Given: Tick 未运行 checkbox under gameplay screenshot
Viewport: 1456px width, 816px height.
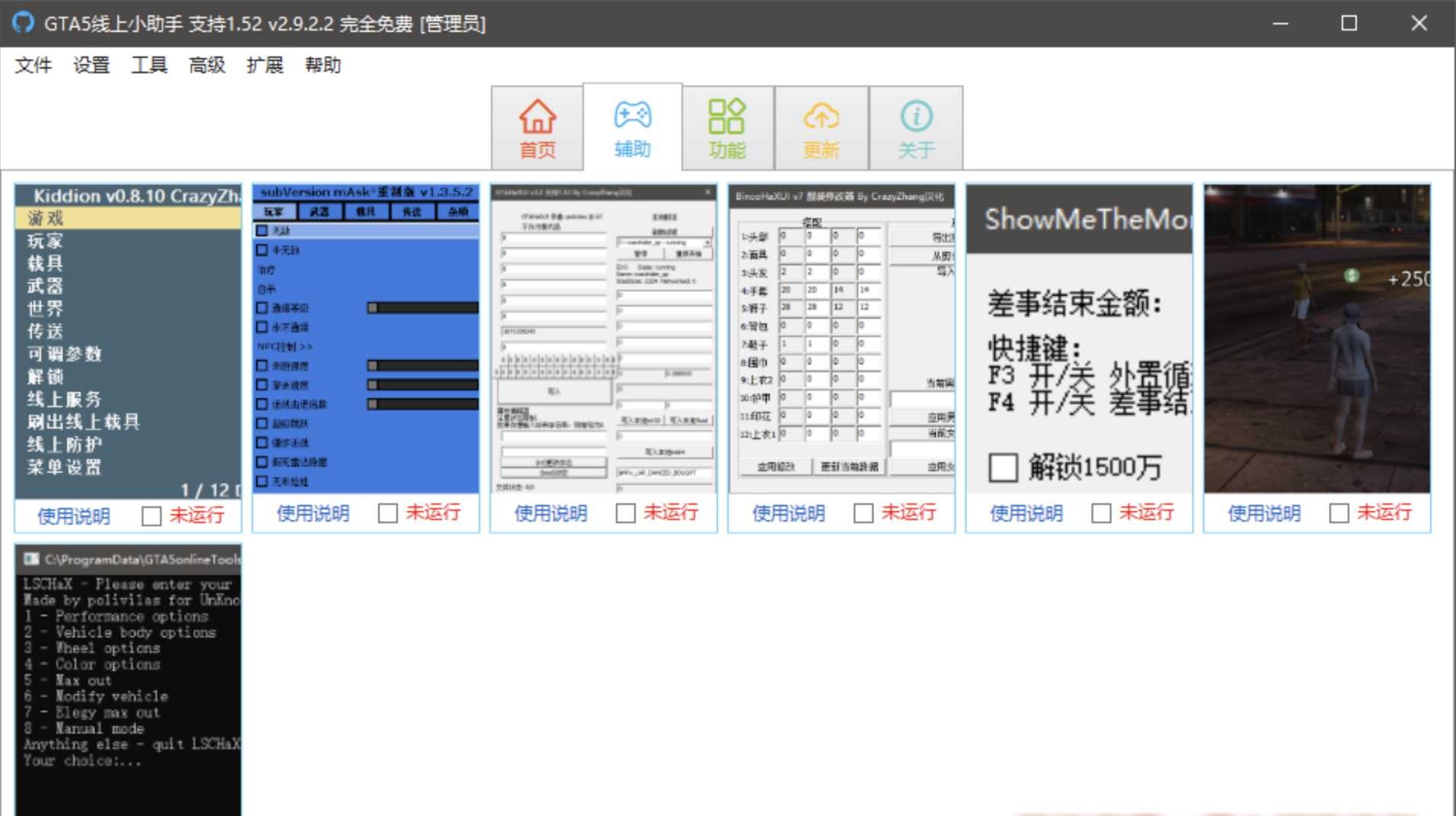Looking at the screenshot, I should pyautogui.click(x=1339, y=513).
